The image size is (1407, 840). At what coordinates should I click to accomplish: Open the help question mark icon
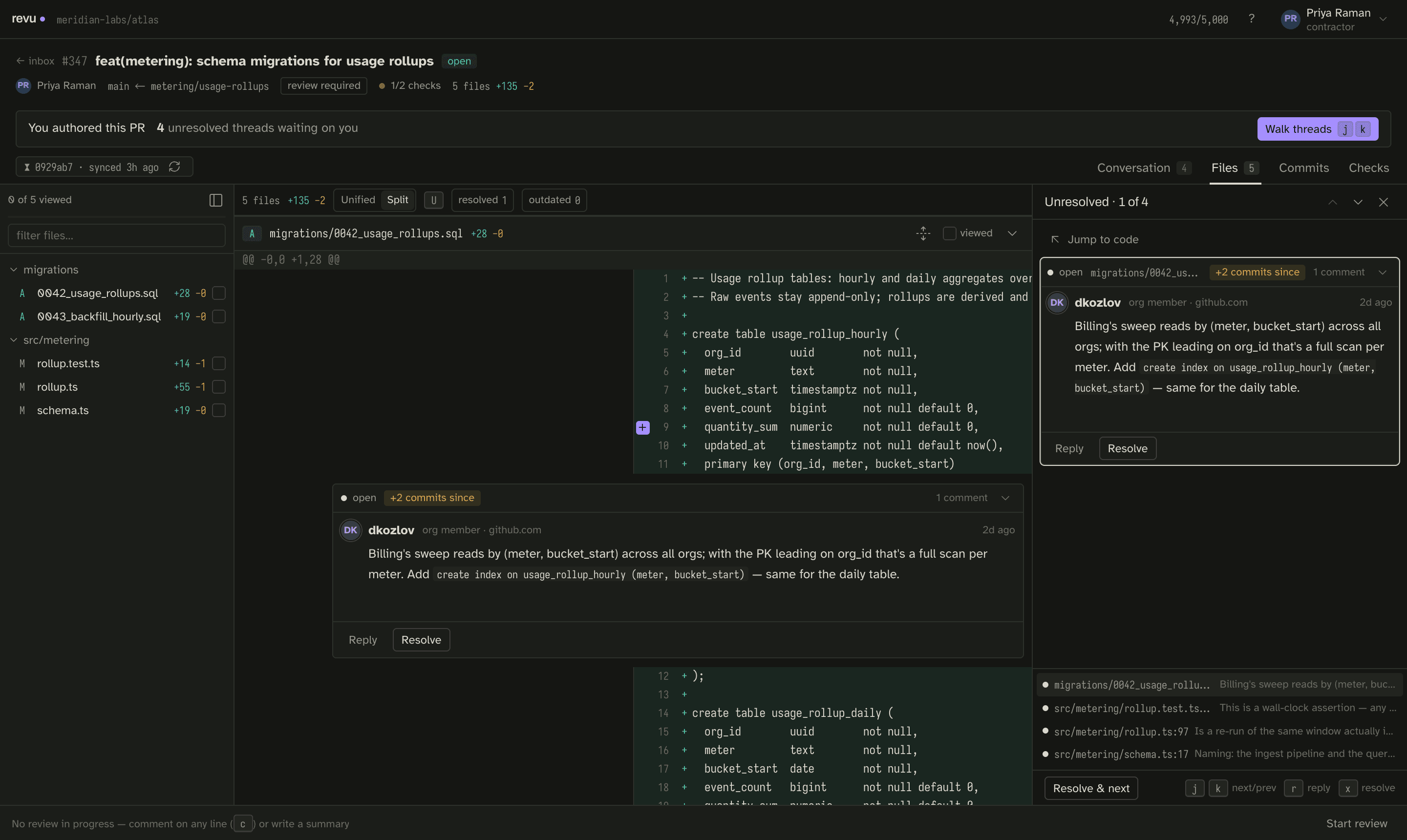click(1251, 19)
